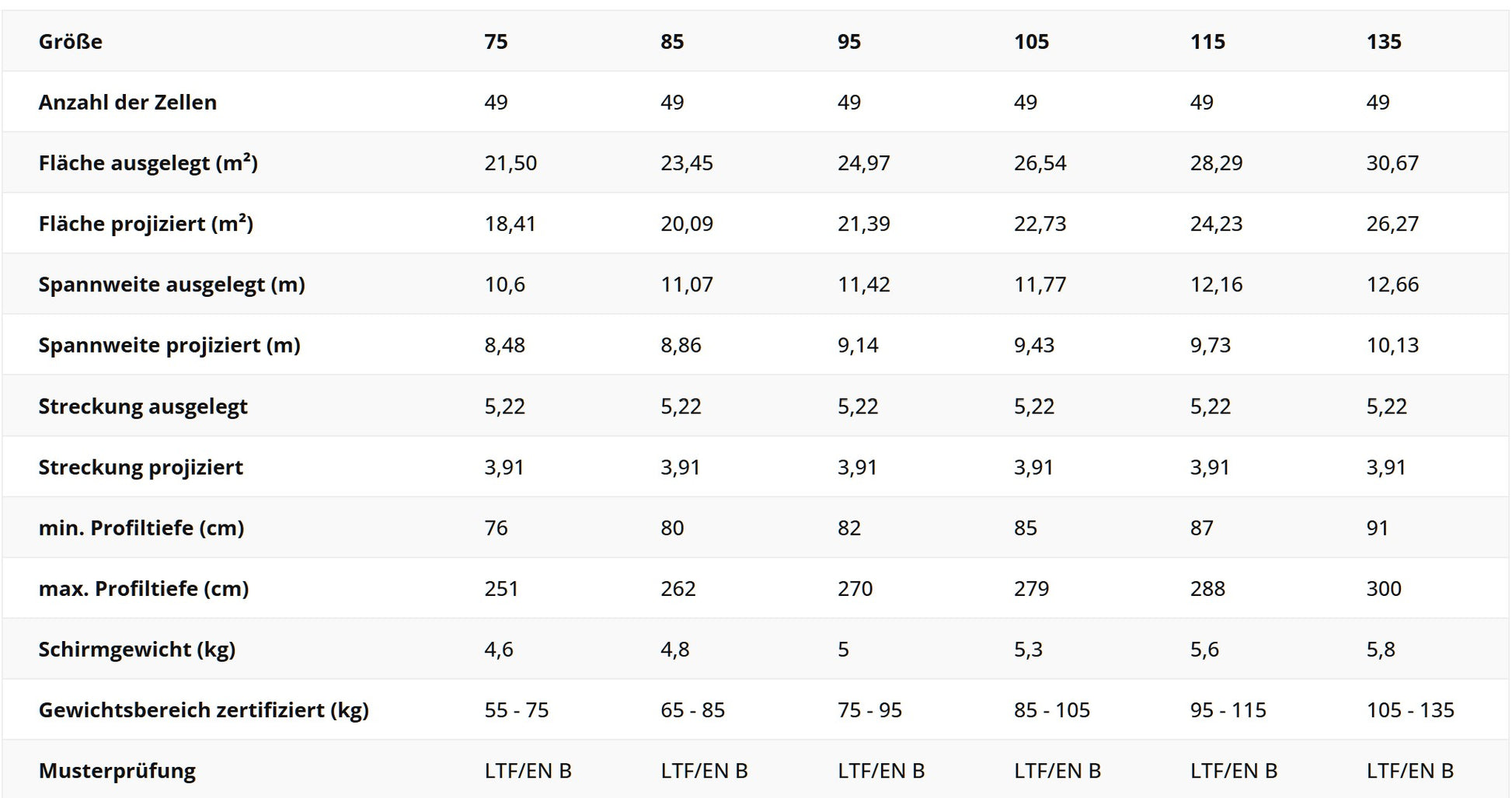
Task: Click the Musterprüfung row label
Action: pyautogui.click(x=117, y=771)
